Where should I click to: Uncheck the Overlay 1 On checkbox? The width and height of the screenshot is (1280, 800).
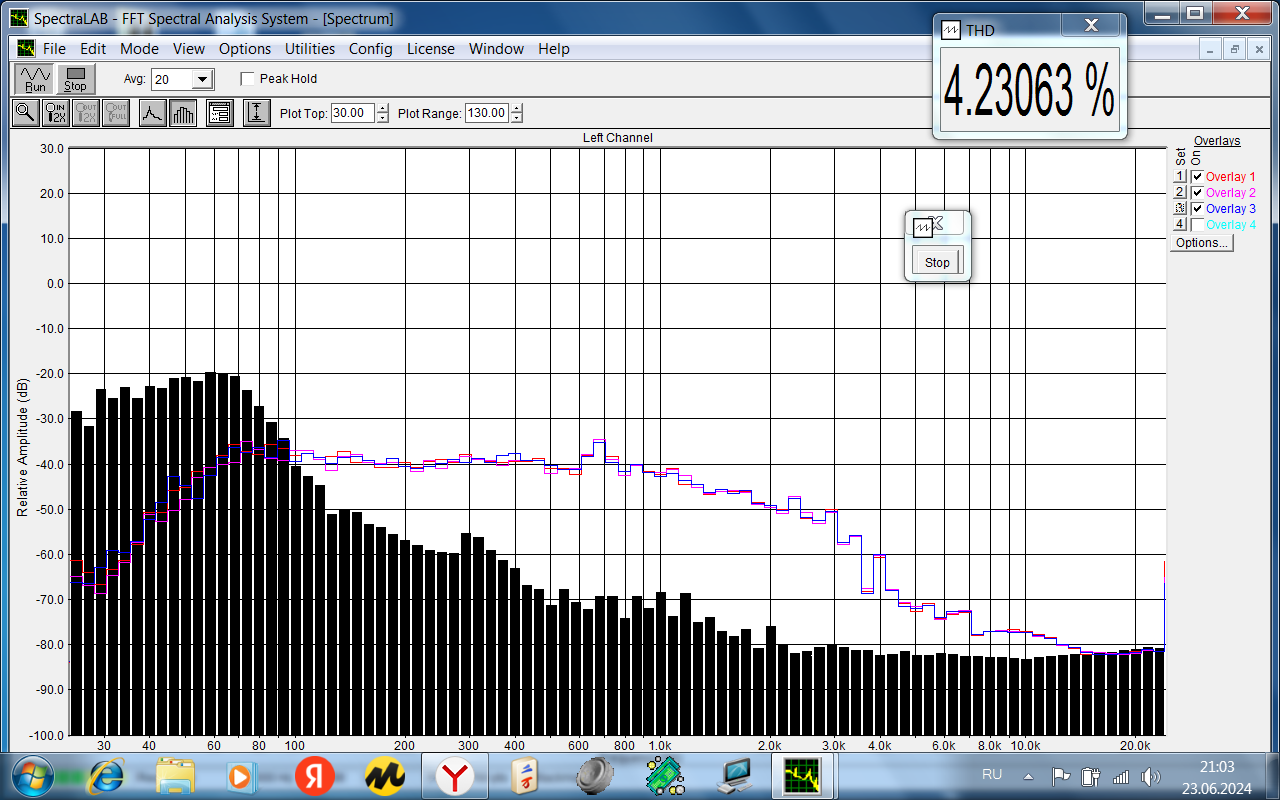click(x=1197, y=177)
